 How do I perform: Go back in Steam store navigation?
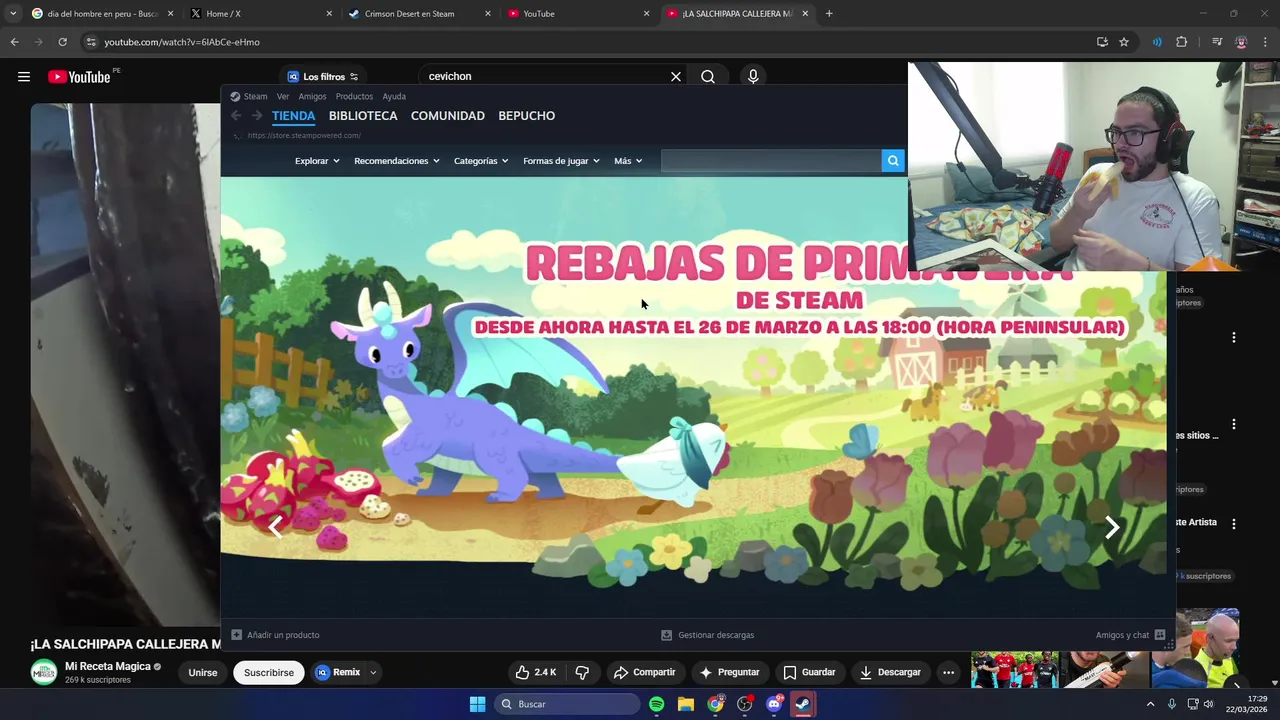click(x=236, y=116)
